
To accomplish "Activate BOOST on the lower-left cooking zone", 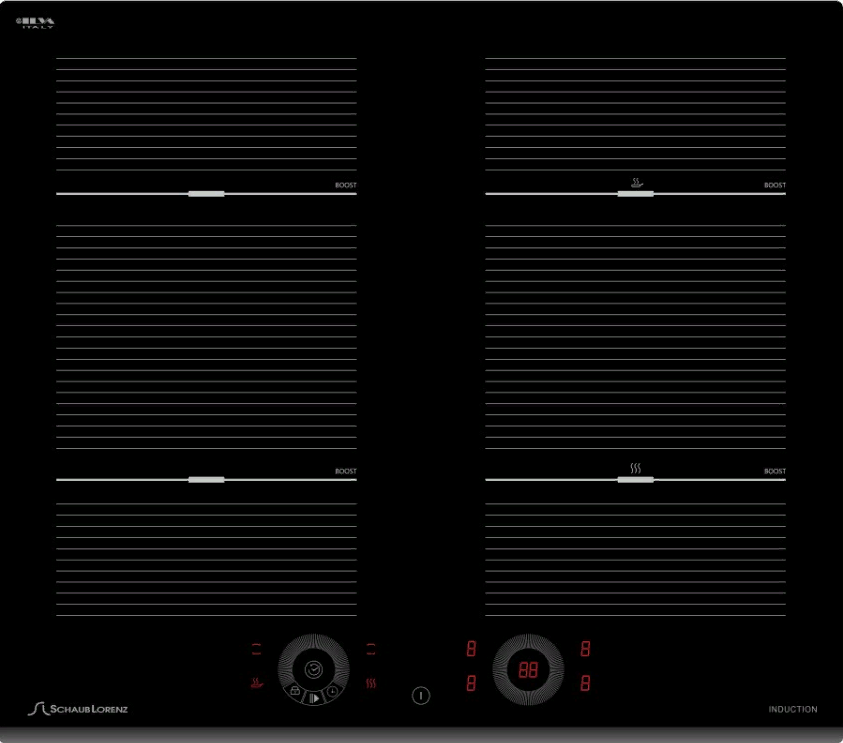I will [x=345, y=471].
